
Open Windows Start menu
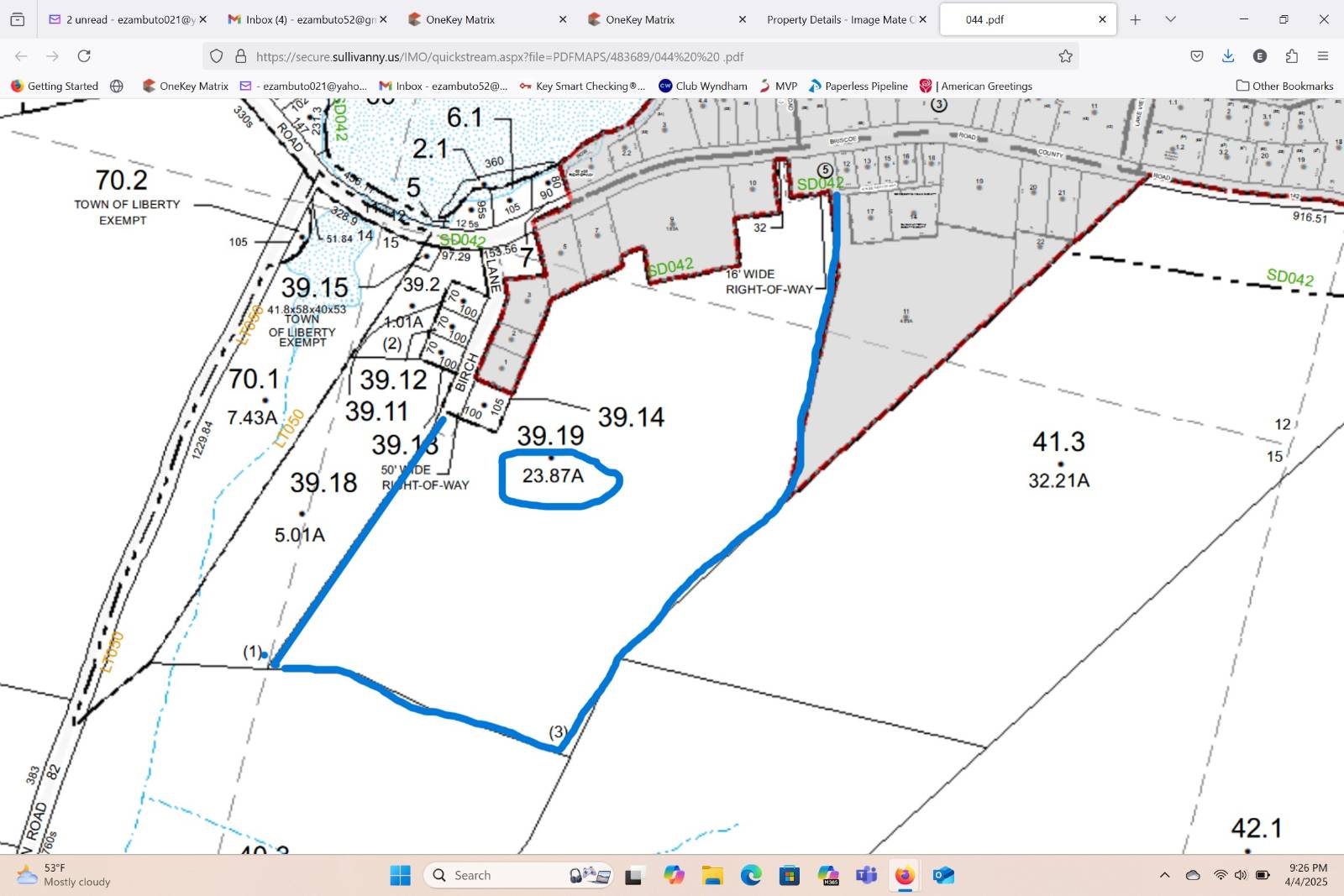401,875
